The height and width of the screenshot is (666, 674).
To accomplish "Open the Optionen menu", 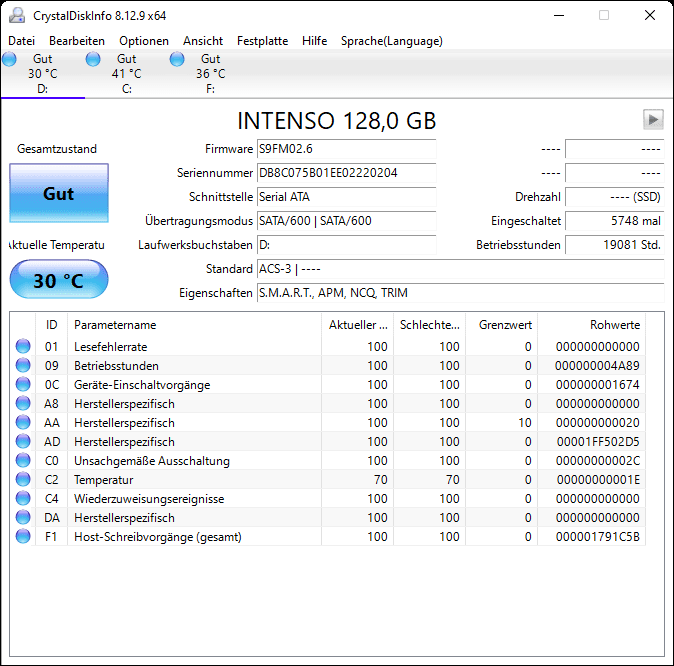I will [144, 41].
